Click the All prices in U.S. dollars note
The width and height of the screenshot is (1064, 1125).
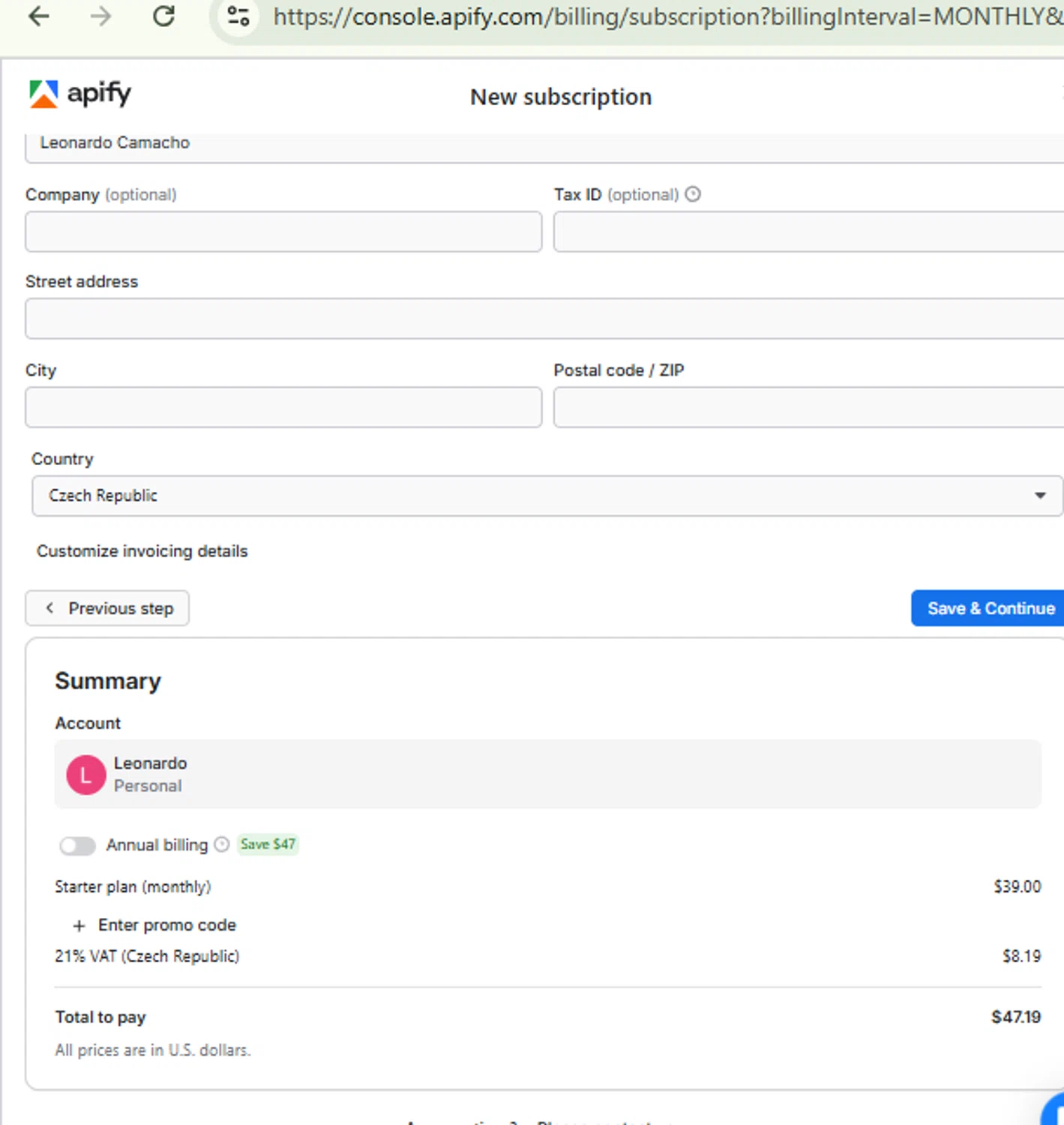153,1050
